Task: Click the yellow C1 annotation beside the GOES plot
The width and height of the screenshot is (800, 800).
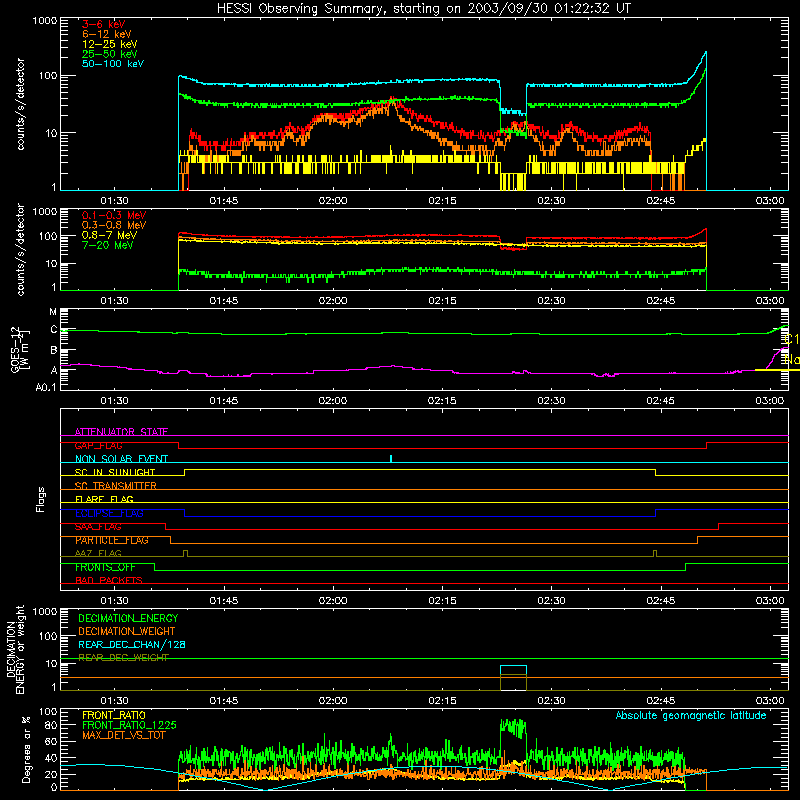Action: click(x=791, y=339)
